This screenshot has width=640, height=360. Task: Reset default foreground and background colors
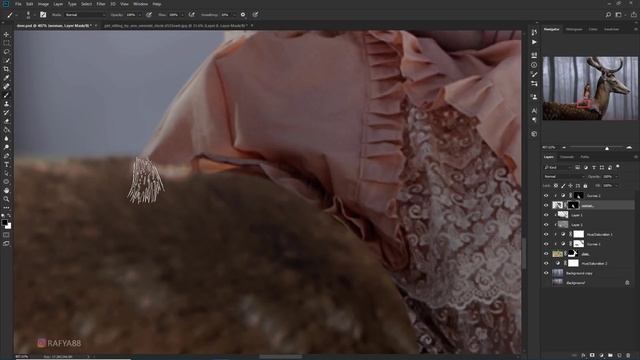tap(3, 216)
